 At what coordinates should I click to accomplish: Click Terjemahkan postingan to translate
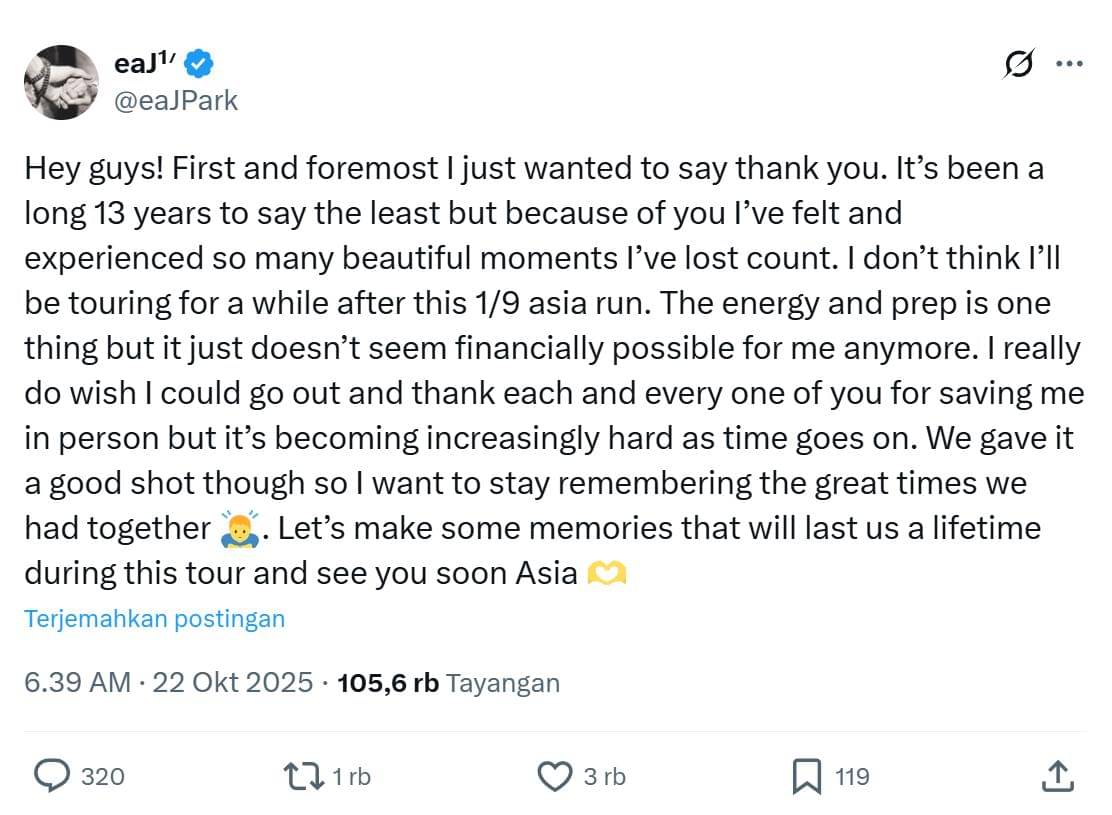coord(155,619)
